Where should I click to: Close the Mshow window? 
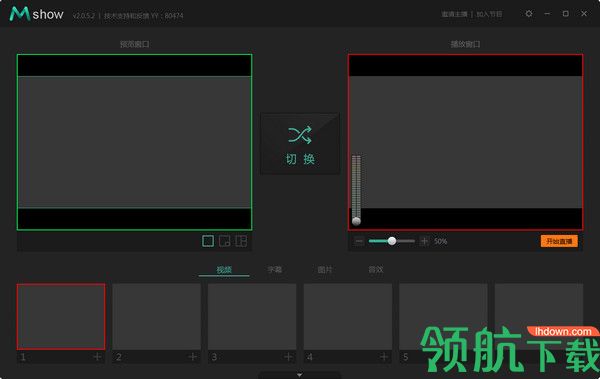click(584, 14)
